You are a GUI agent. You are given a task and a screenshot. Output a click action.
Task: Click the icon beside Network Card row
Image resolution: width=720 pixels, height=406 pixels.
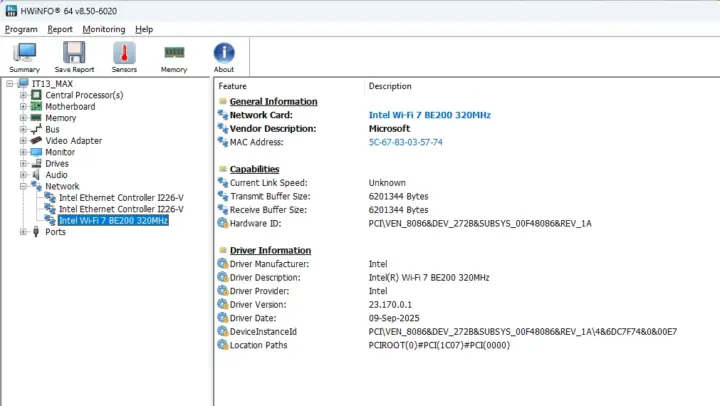coord(223,115)
